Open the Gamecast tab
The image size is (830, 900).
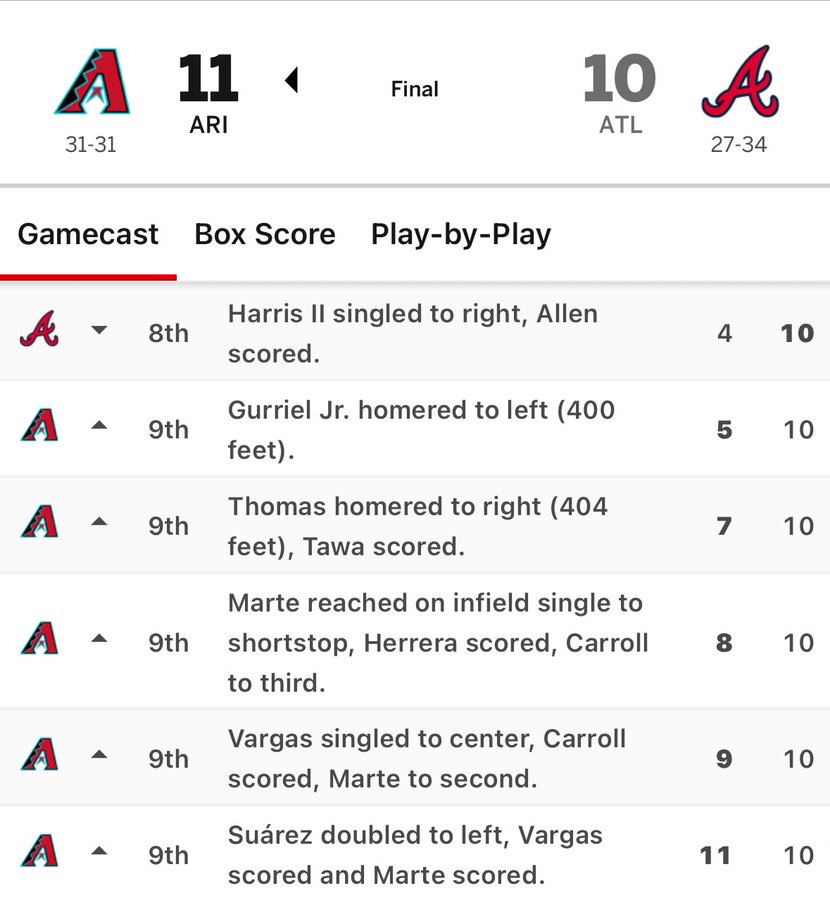coord(88,234)
